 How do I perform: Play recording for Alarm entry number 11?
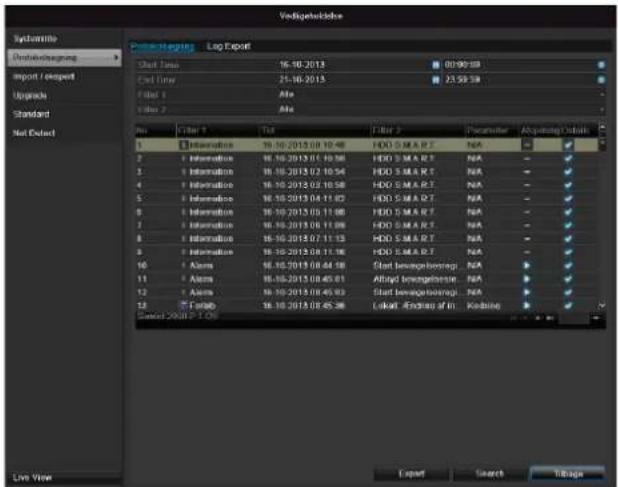[527, 279]
